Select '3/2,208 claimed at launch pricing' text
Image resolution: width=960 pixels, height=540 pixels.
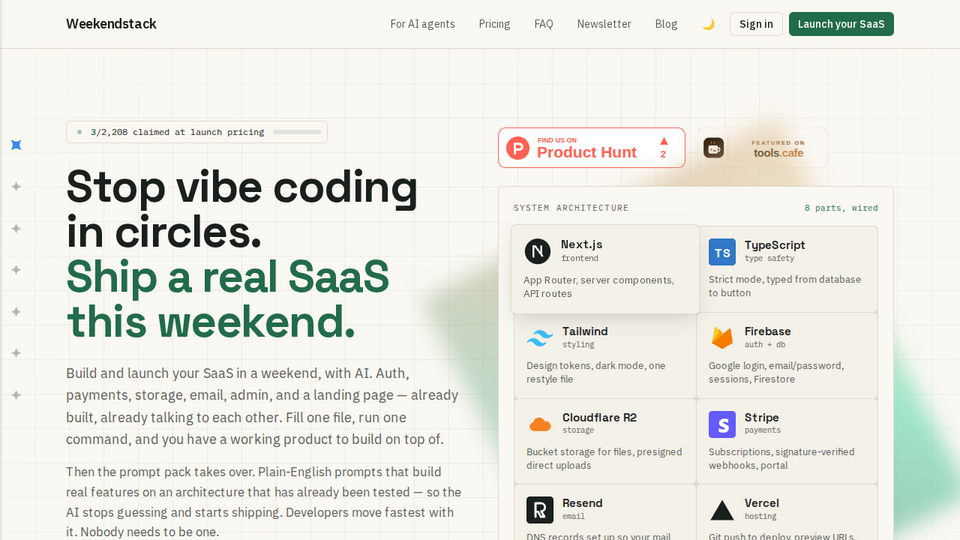click(178, 132)
